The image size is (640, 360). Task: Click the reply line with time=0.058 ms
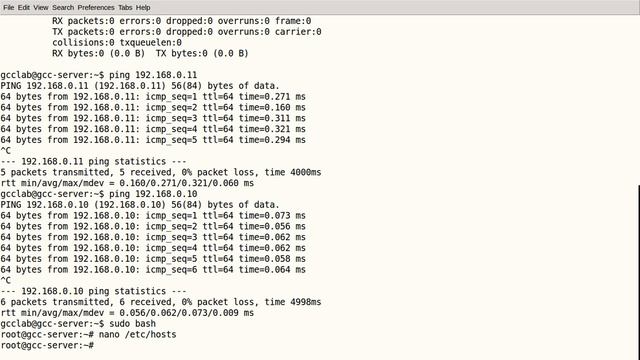point(153,259)
